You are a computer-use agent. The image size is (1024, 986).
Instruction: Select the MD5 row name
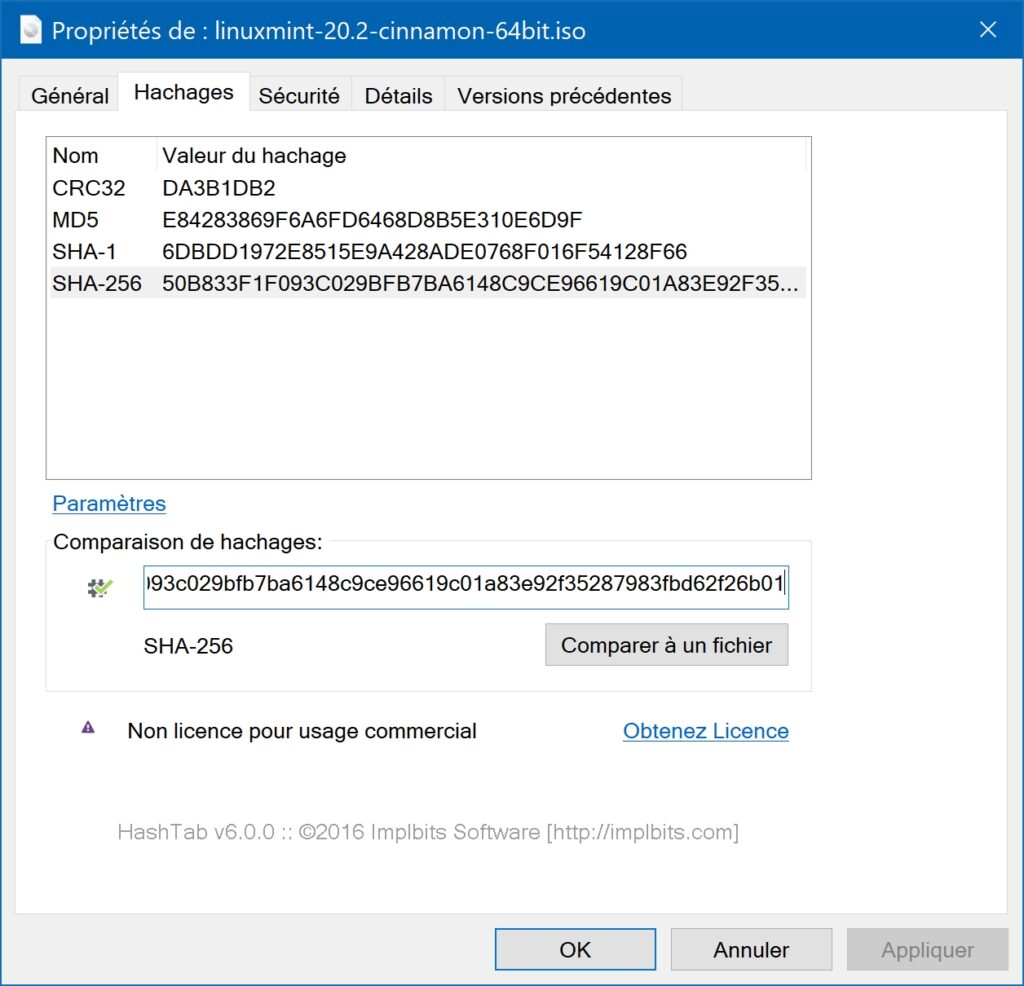pos(75,219)
